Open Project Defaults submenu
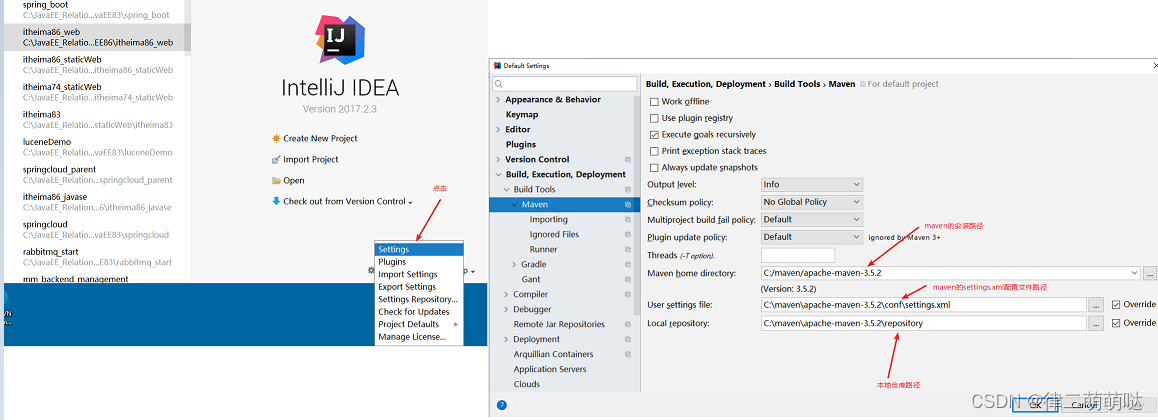1158x420 pixels. 419,325
